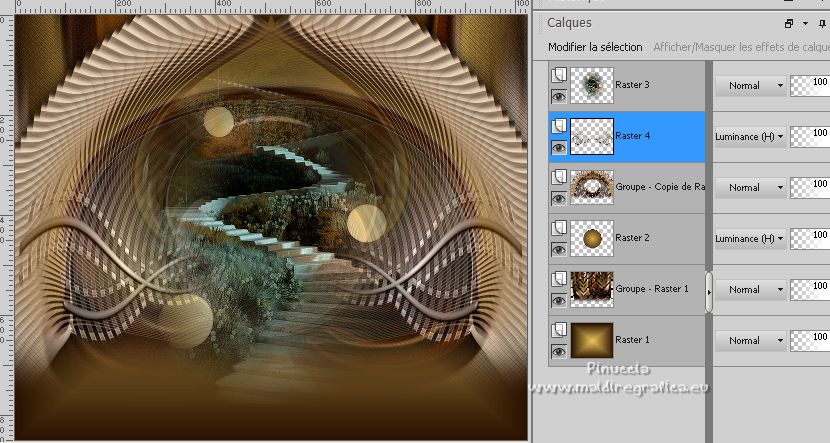Image resolution: width=830 pixels, height=443 pixels.
Task: Click the Modifier la sélection button
Action: 595,47
